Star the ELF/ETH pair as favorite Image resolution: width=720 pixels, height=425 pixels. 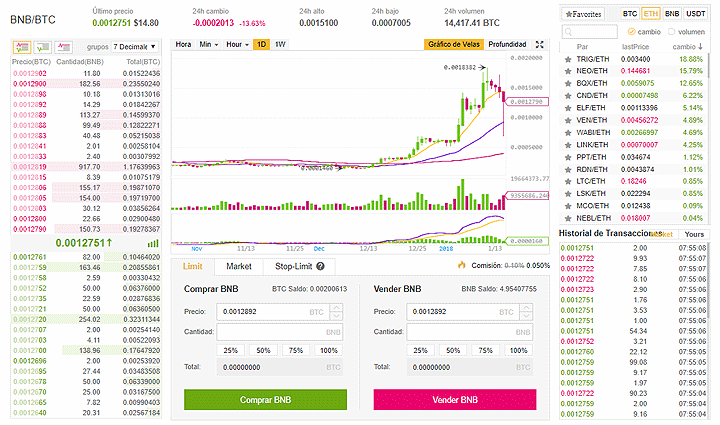(x=568, y=108)
